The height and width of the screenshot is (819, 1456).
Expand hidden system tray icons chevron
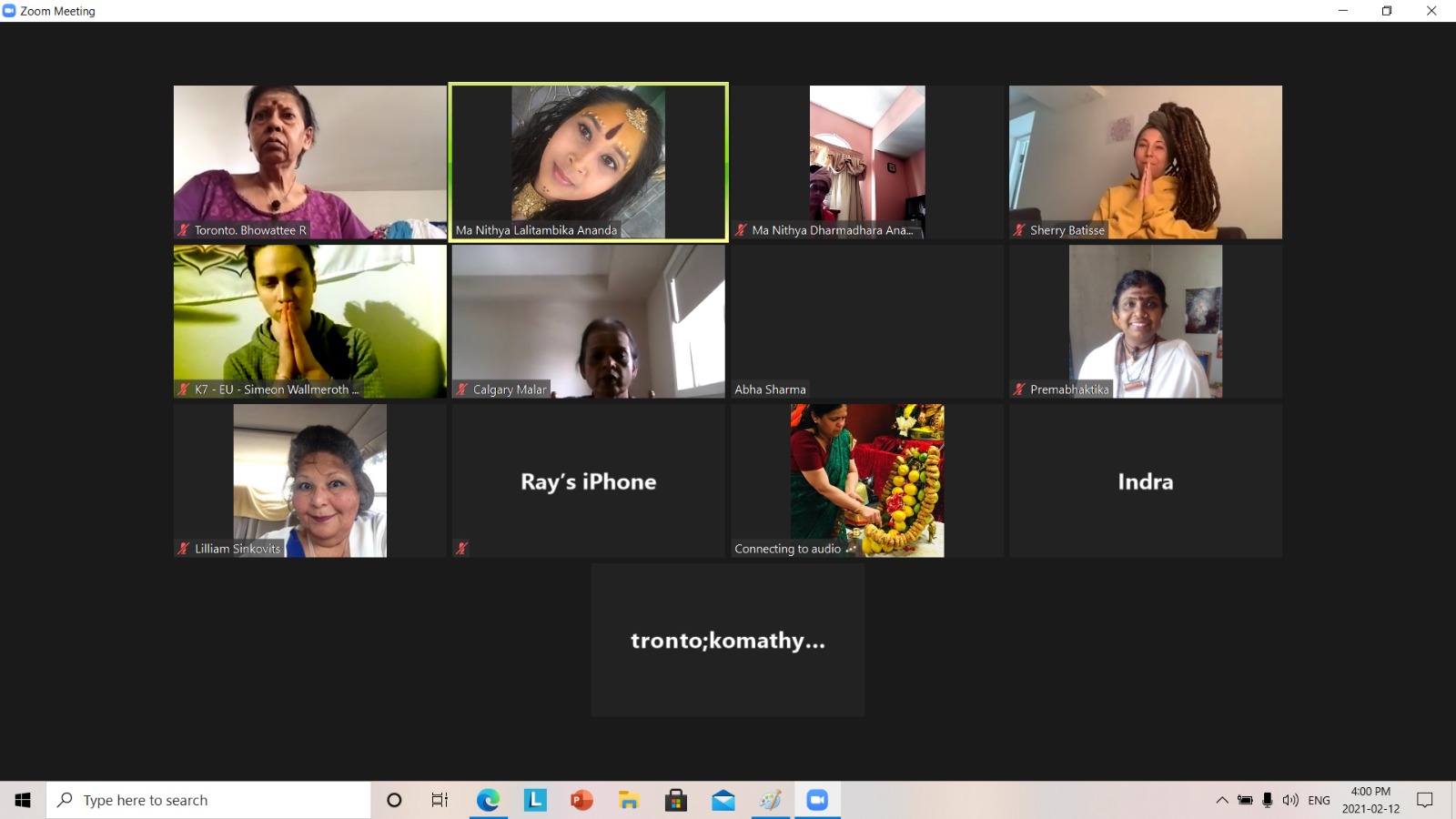1222,800
